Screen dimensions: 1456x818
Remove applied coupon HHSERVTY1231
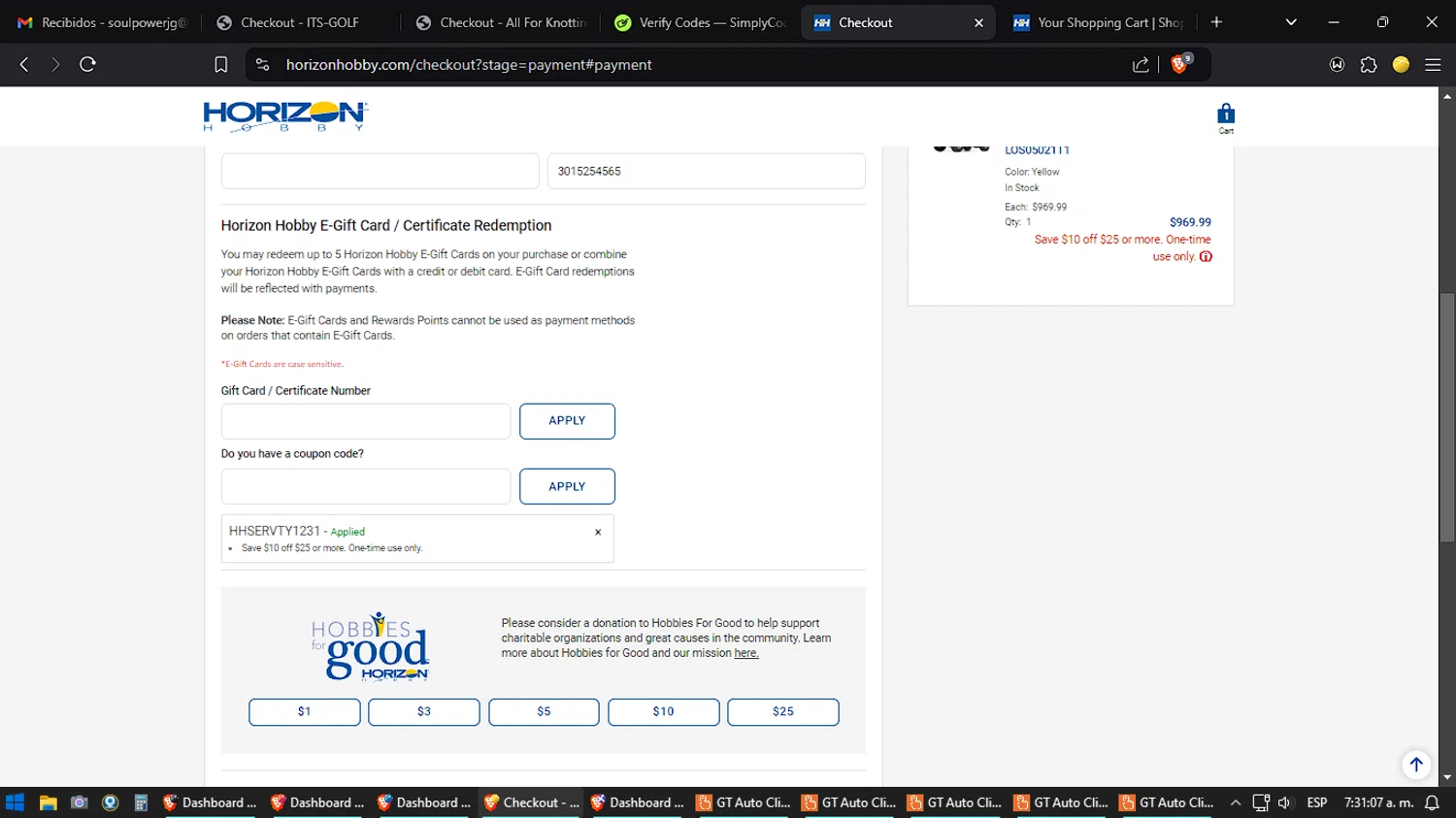coord(598,532)
